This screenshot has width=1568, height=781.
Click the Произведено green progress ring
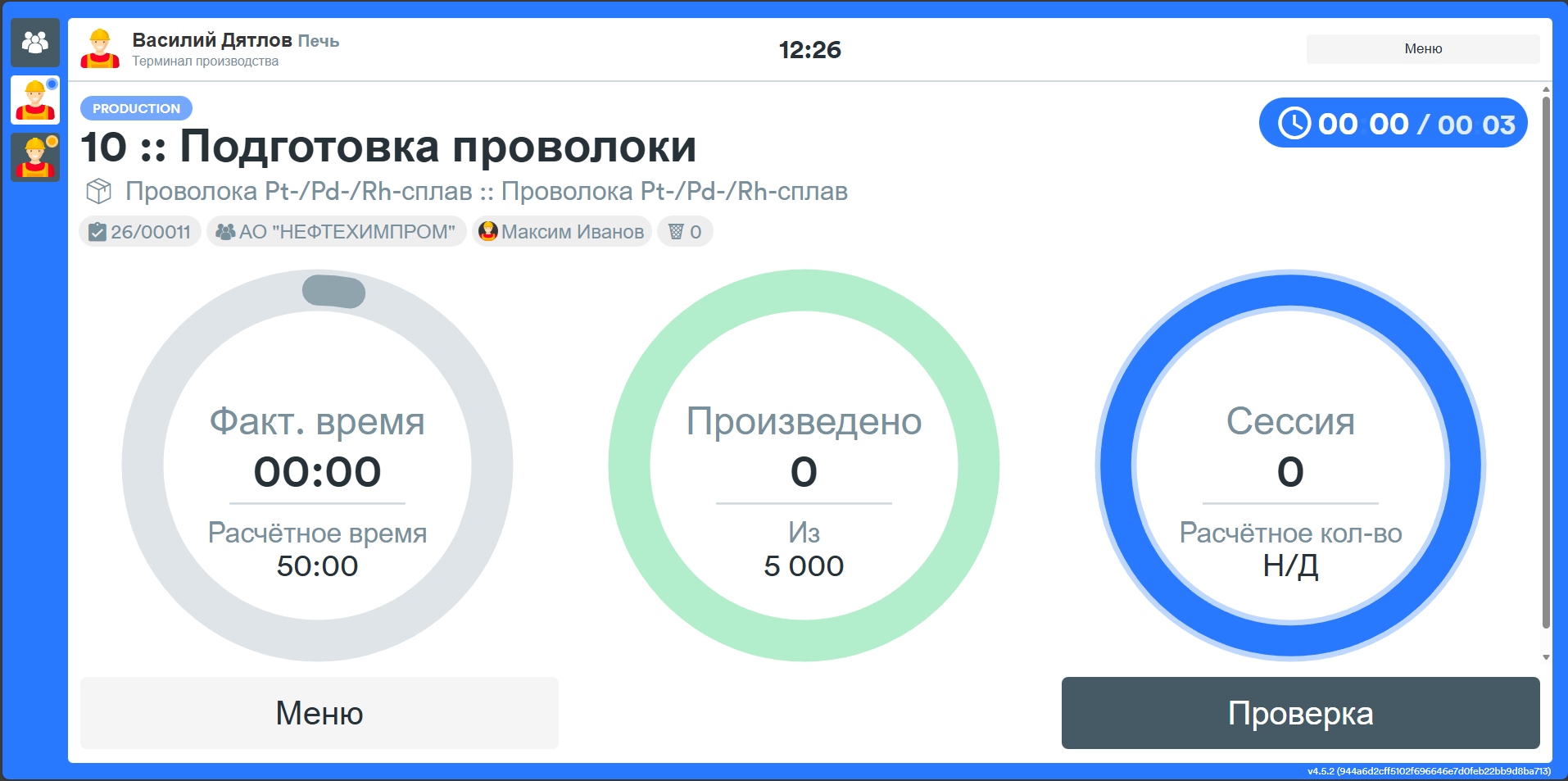tap(804, 465)
